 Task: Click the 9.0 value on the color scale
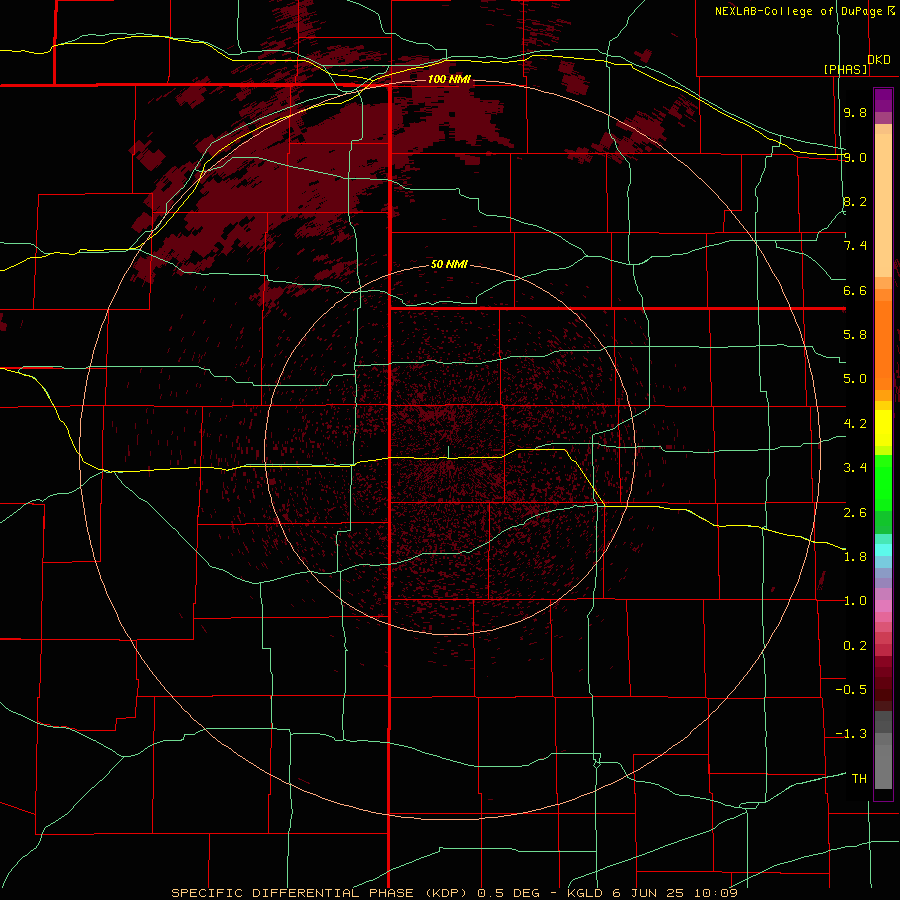[x=855, y=157]
